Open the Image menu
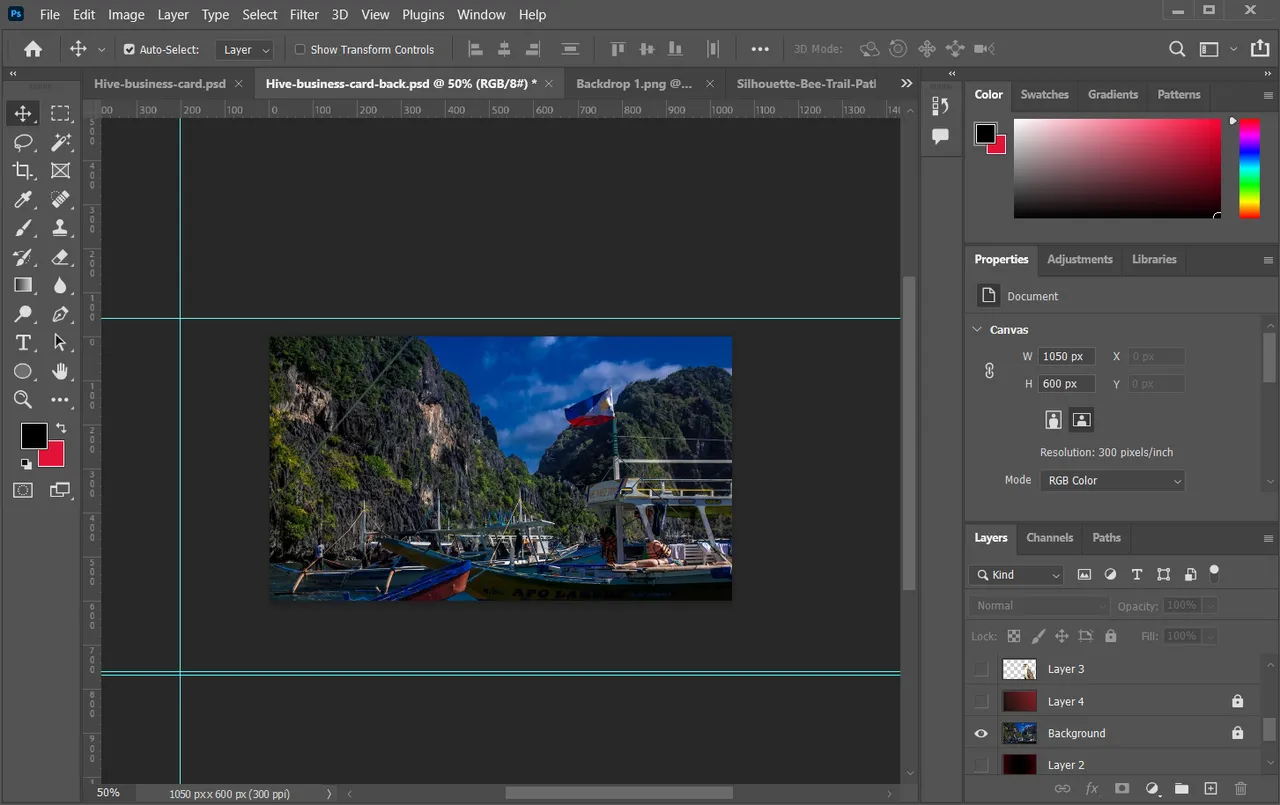The width and height of the screenshot is (1280, 805). tap(126, 14)
